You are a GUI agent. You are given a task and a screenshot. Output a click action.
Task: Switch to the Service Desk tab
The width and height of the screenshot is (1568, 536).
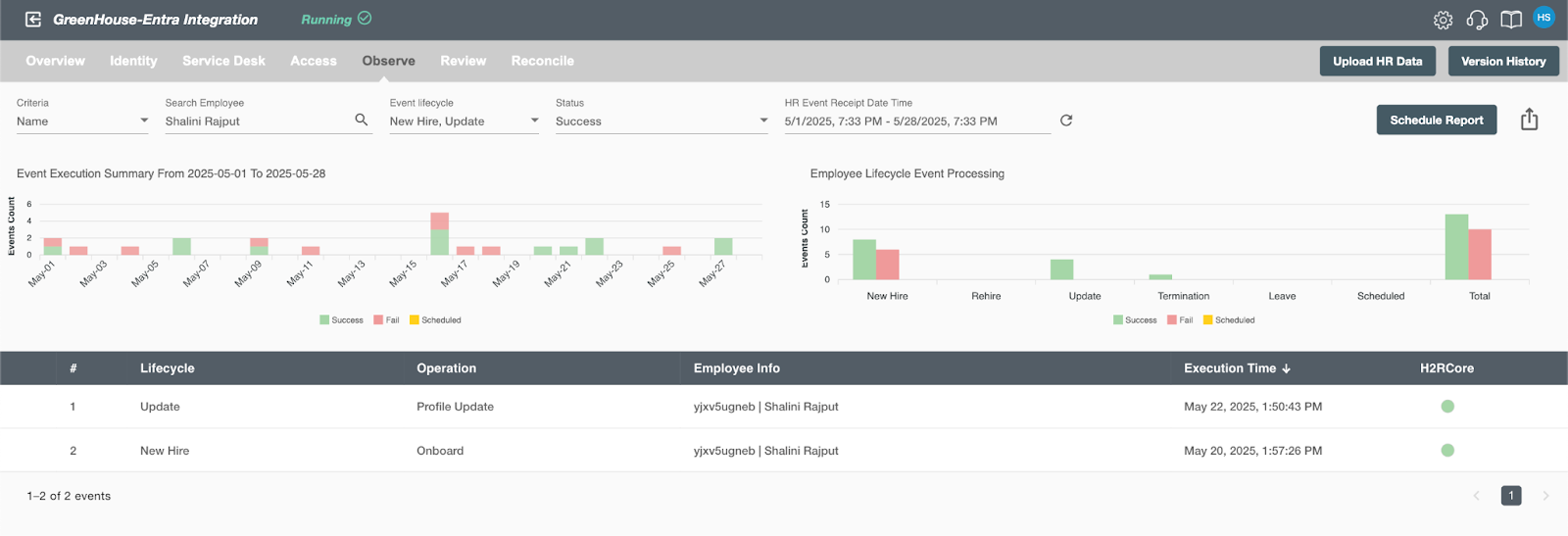coord(223,61)
